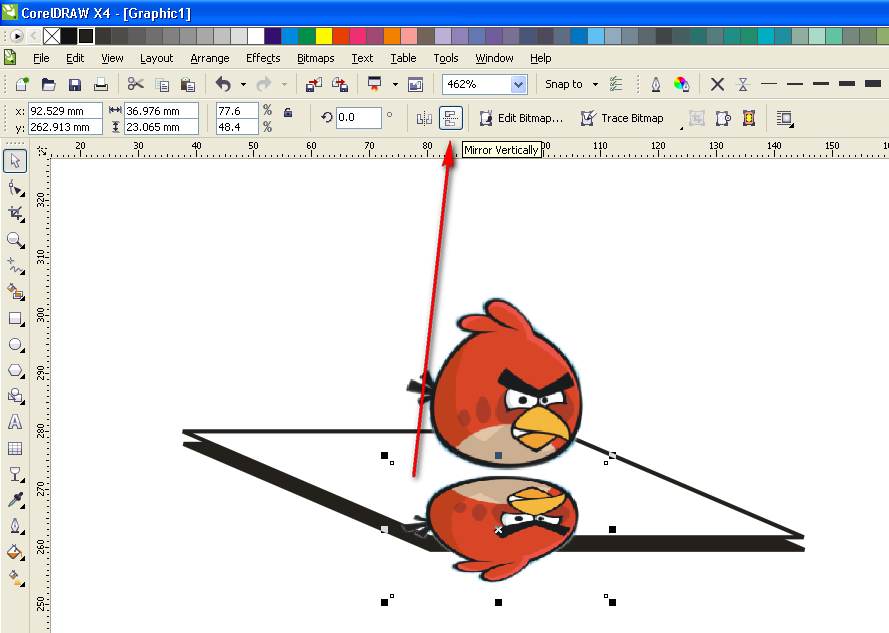Click the Edit Bitmap button
Screen dimensions: 889x633
521,118
